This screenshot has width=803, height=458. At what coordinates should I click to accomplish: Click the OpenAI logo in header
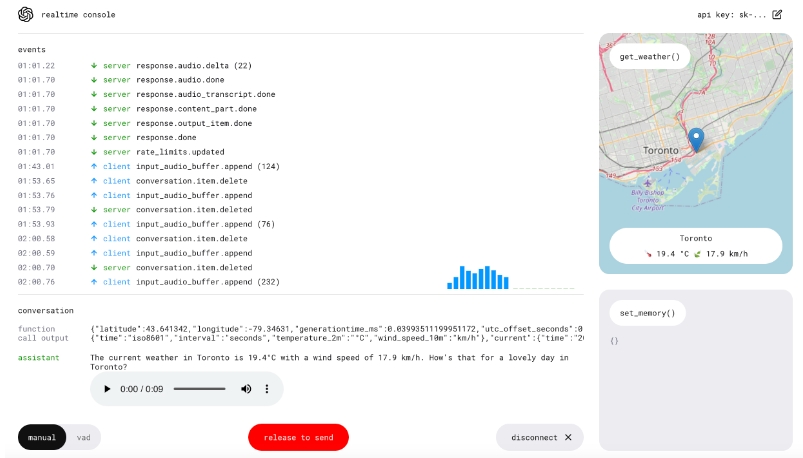point(26,14)
